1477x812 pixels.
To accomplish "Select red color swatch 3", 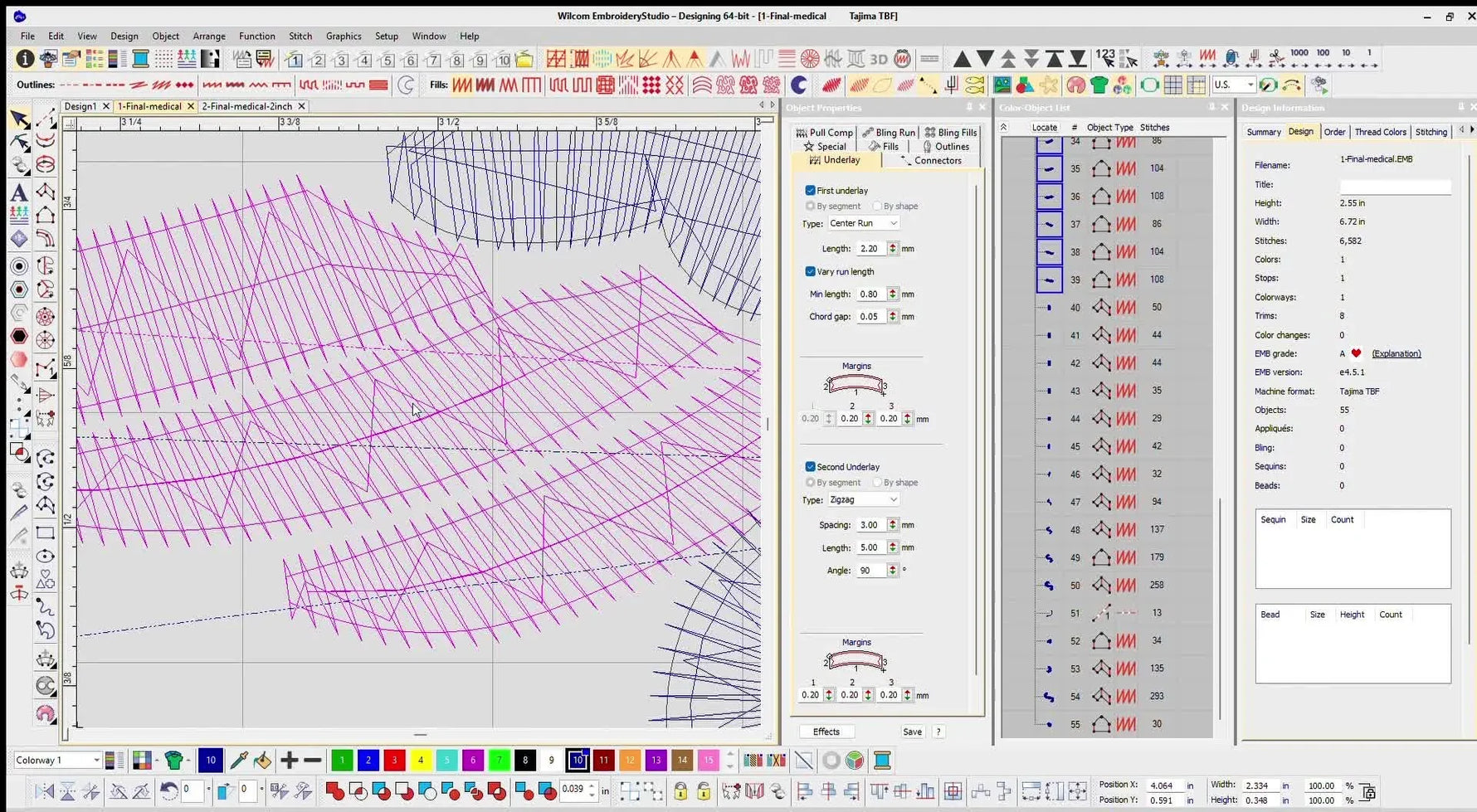I will coord(394,760).
